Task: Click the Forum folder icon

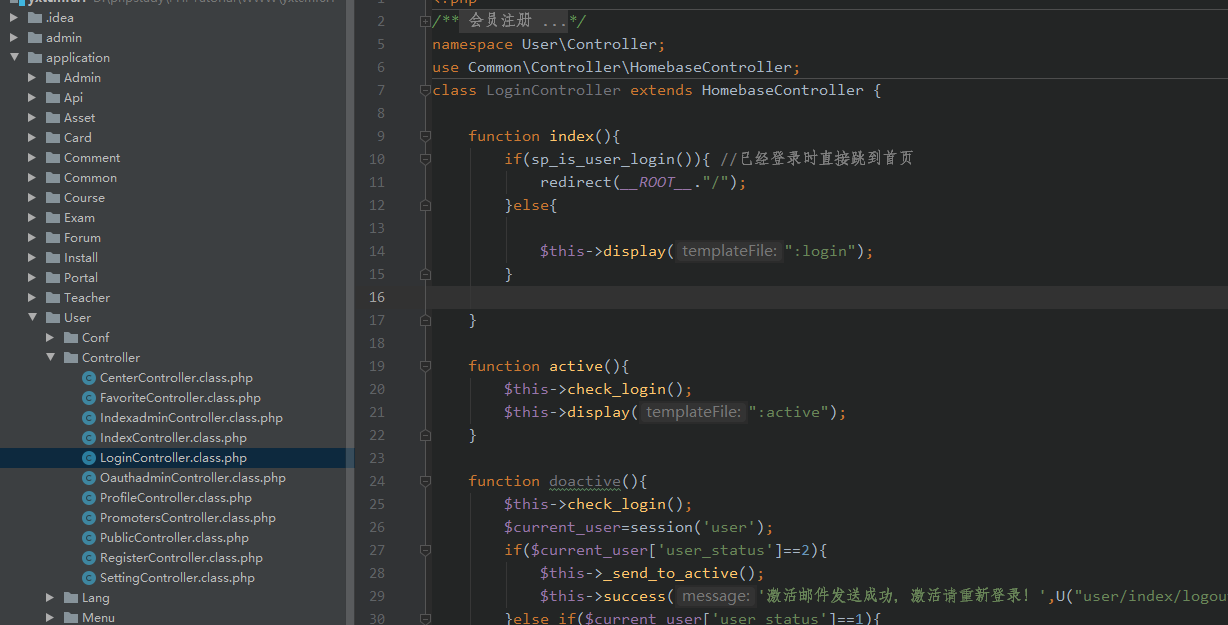Action: (x=53, y=238)
